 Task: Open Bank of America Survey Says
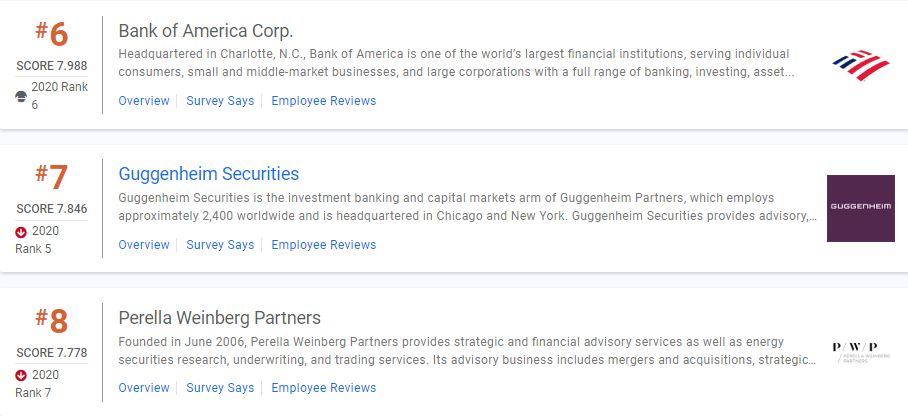coord(220,101)
